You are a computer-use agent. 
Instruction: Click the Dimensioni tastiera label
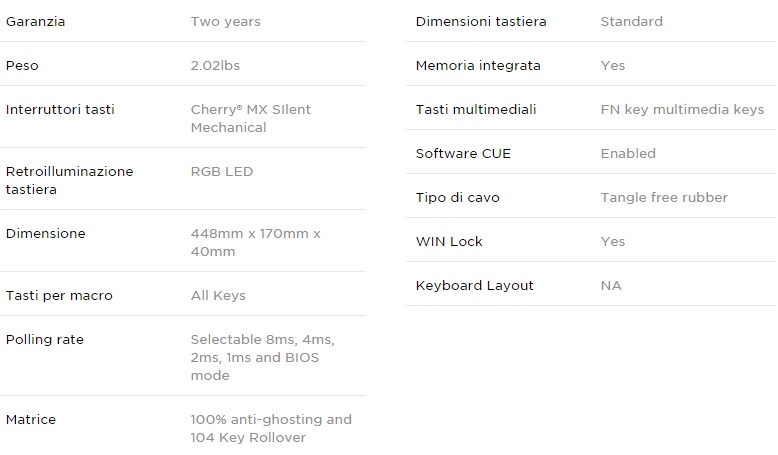[481, 21]
